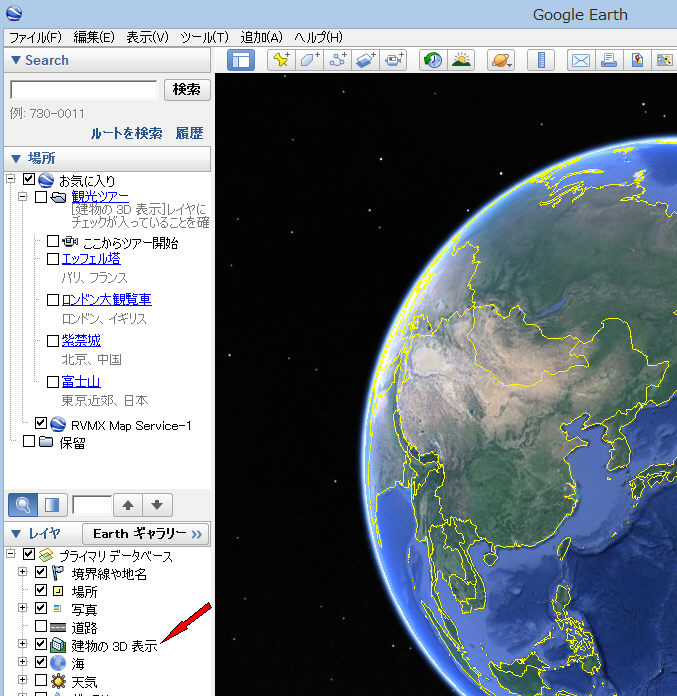Image resolution: width=677 pixels, height=696 pixels.
Task: Toggle the sunlight display icon
Action: (x=461, y=60)
